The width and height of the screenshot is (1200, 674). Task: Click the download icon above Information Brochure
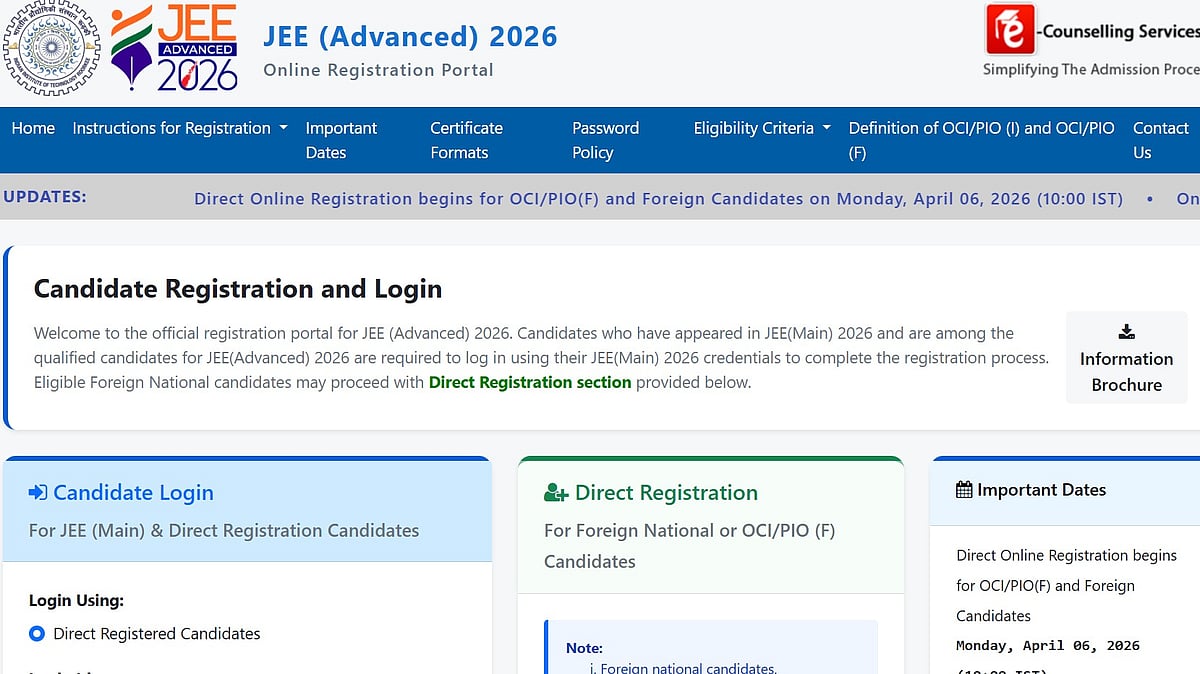[1126, 332]
